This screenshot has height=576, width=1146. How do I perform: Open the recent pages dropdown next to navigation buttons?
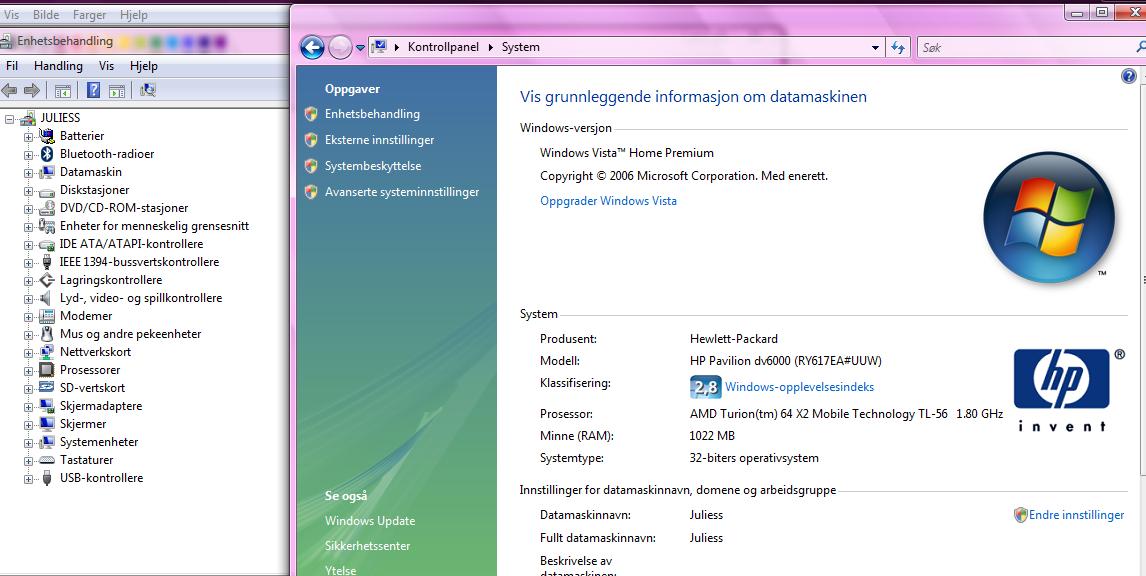click(x=360, y=48)
